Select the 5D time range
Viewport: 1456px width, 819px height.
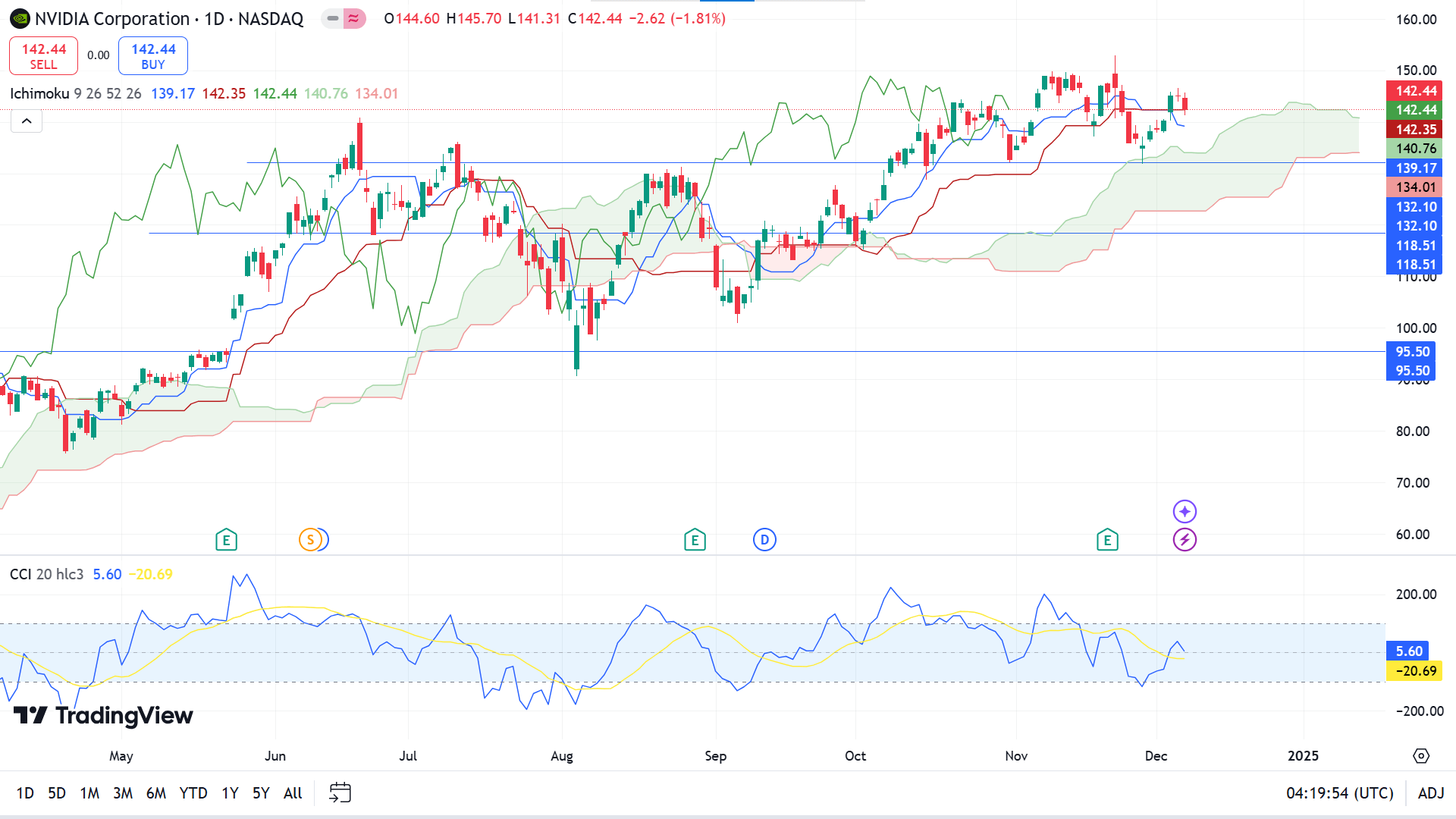click(x=57, y=793)
